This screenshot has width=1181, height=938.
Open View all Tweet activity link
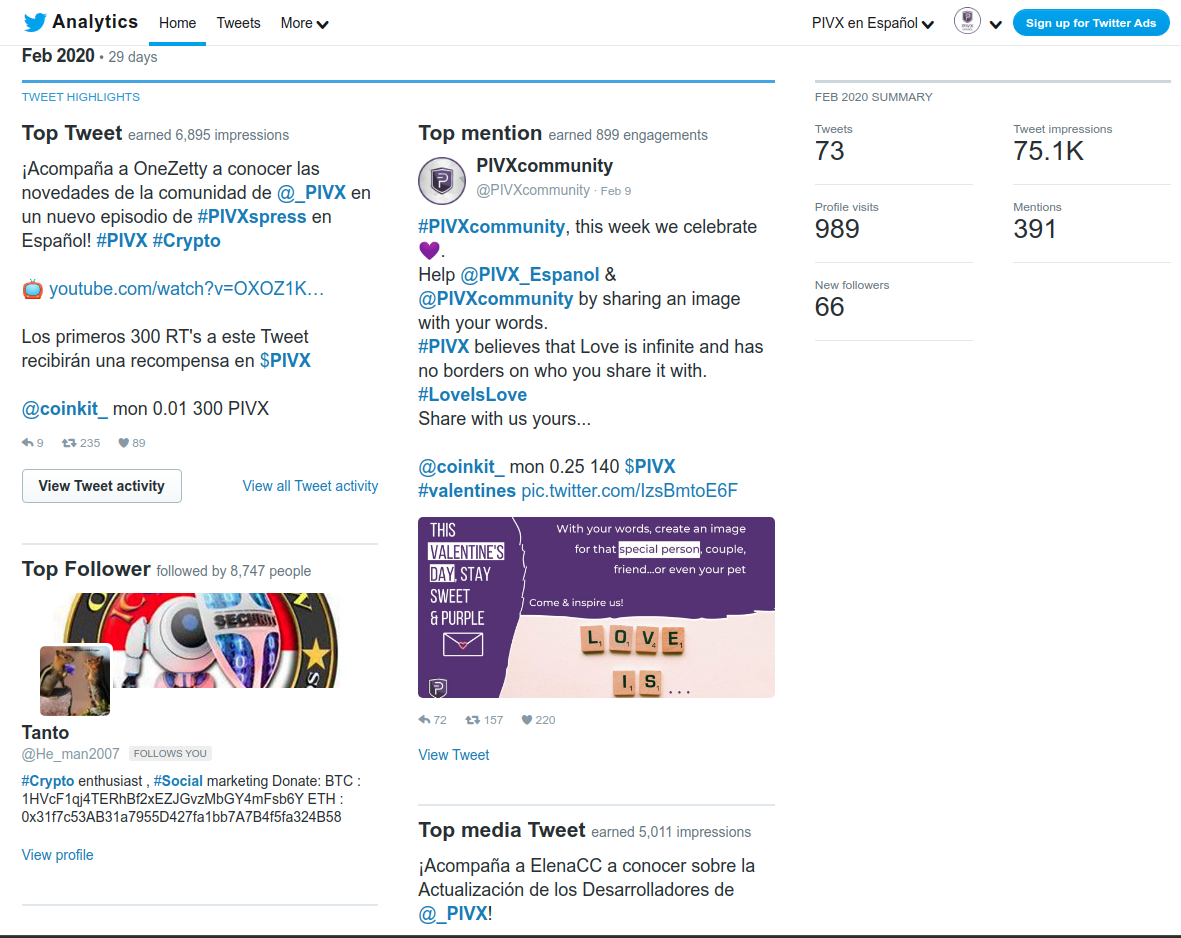[310, 486]
